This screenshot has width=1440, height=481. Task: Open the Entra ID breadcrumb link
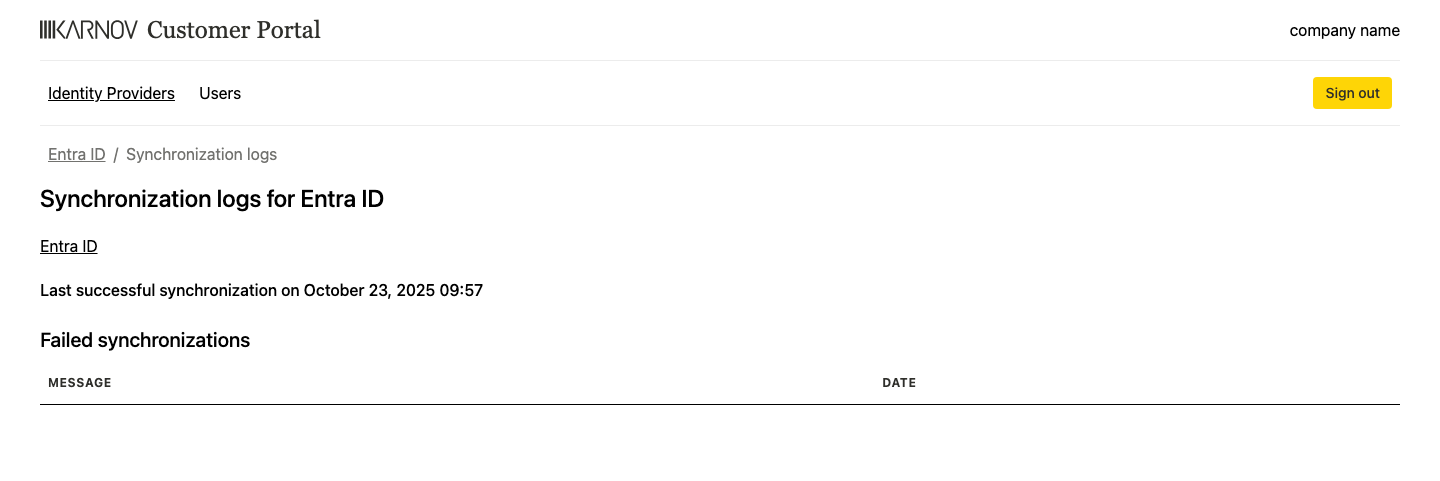tap(76, 154)
